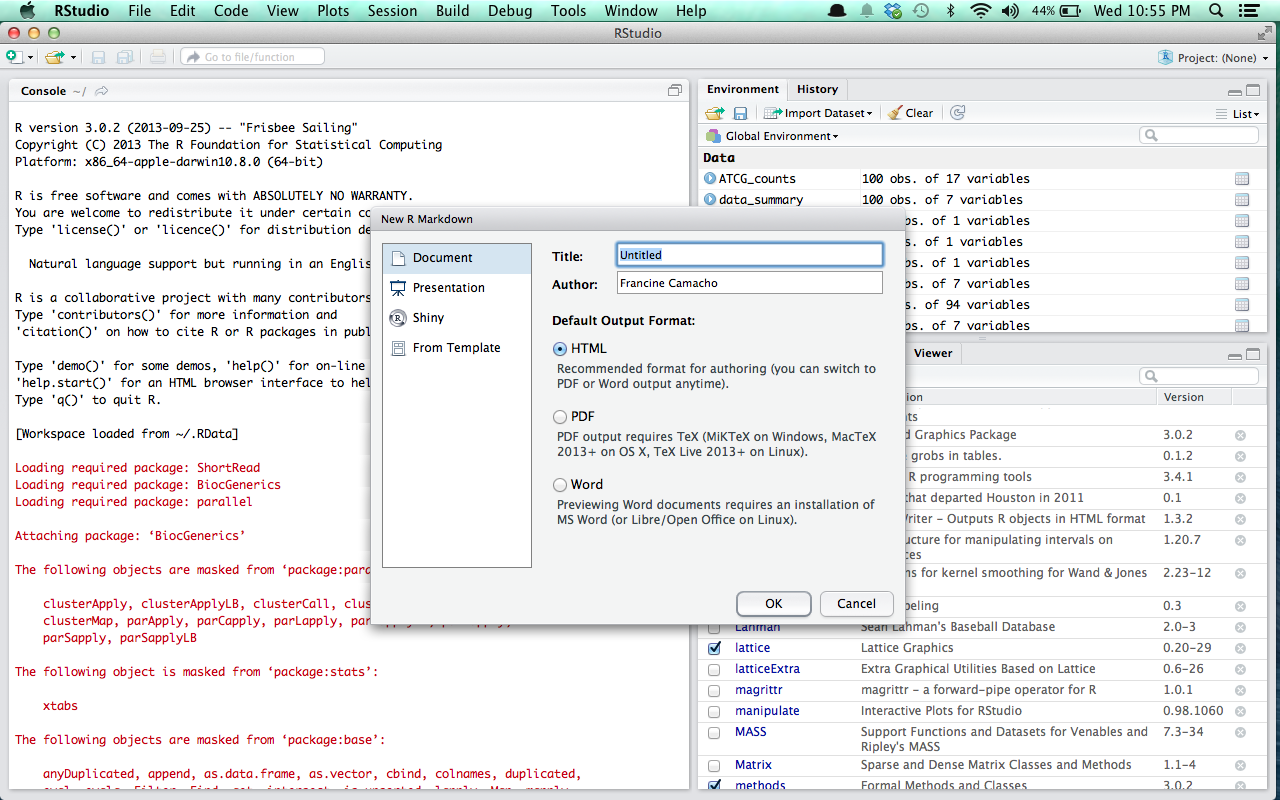Open the latticeExtra package link

(767, 669)
